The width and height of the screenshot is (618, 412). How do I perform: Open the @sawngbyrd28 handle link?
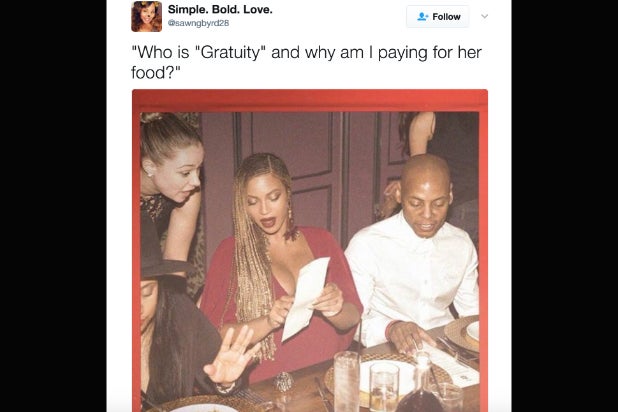pos(198,23)
